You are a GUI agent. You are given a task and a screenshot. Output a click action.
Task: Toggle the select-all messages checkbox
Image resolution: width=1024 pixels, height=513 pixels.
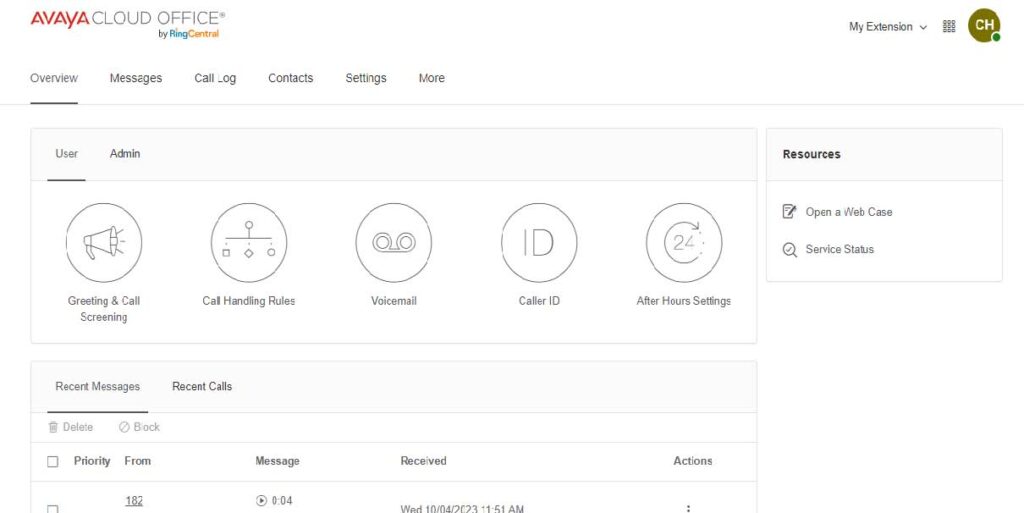(x=53, y=462)
